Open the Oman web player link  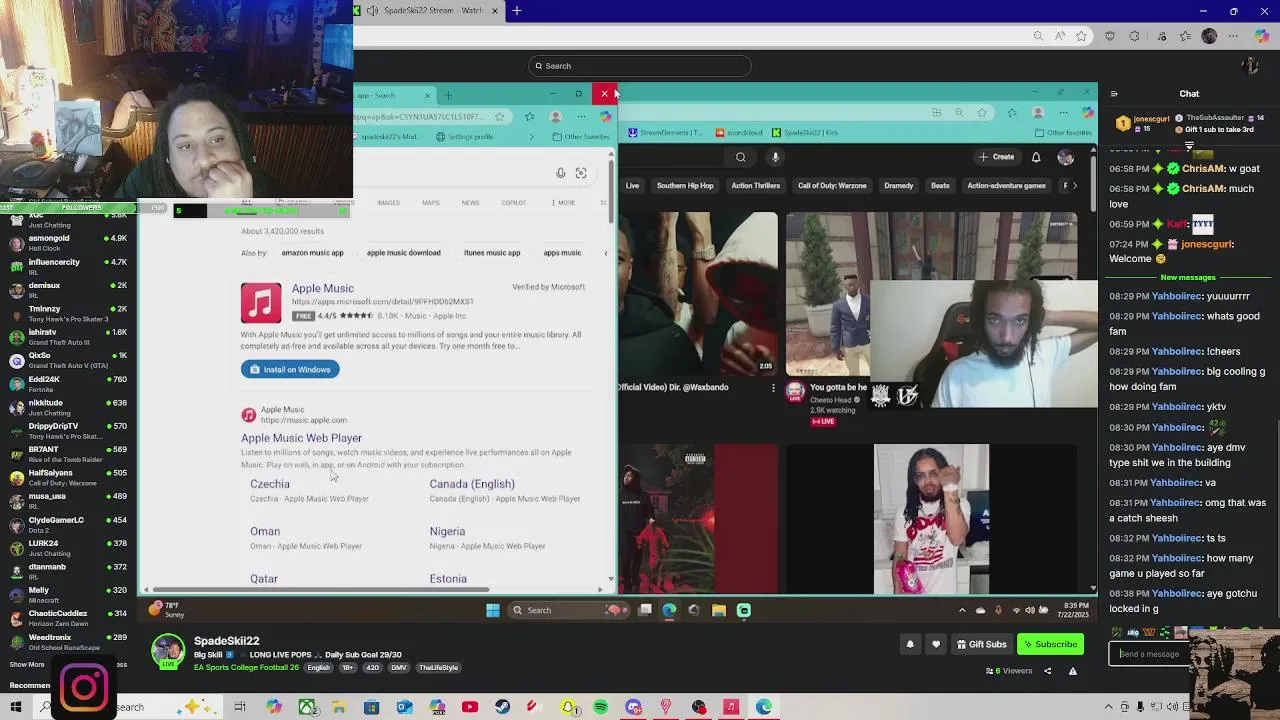[265, 531]
